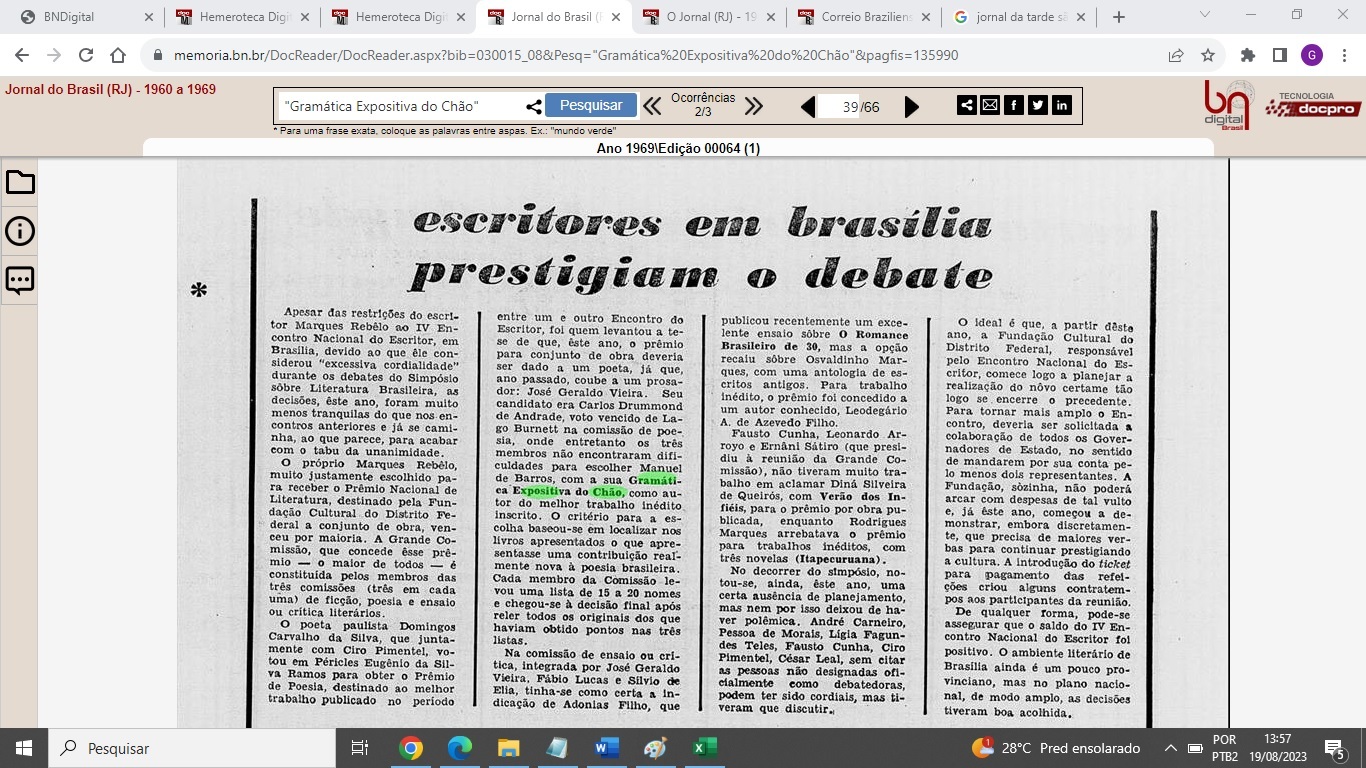
Task: Switch keyboard language POR PTB2
Action: (1224, 748)
